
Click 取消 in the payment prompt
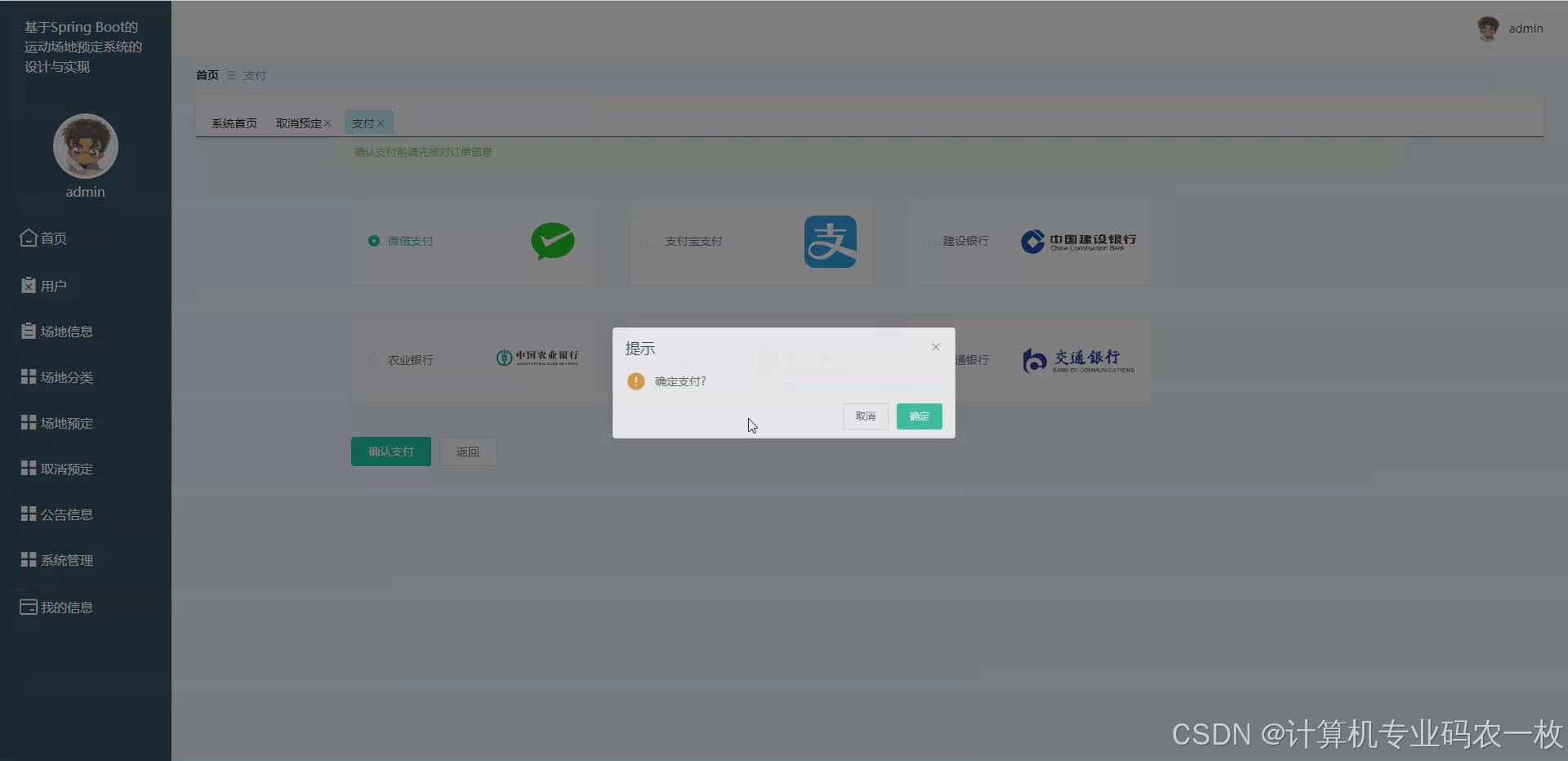866,416
